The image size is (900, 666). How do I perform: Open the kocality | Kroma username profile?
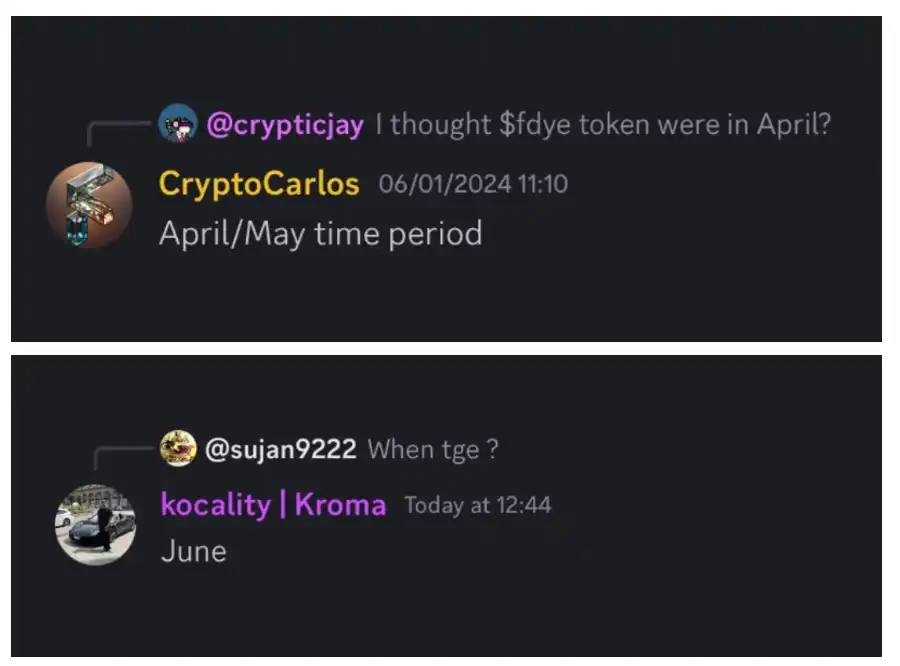coord(272,505)
